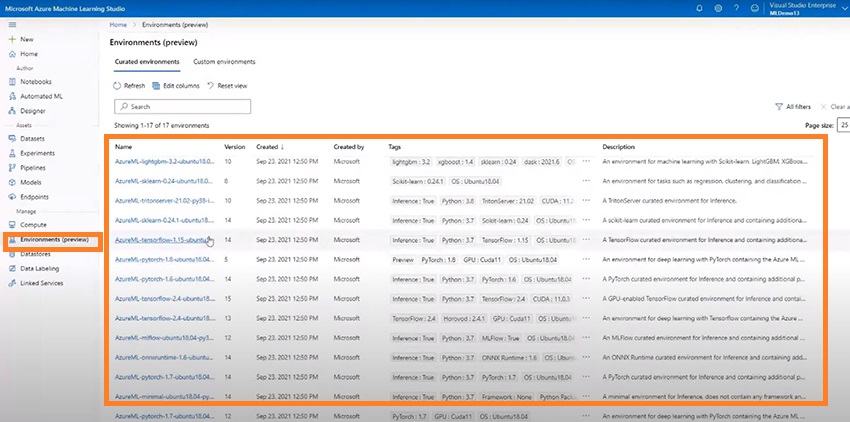This screenshot has height=422, width=850.
Task: Go to Home in the left sidebar
Action: pyautogui.click(x=23, y=54)
